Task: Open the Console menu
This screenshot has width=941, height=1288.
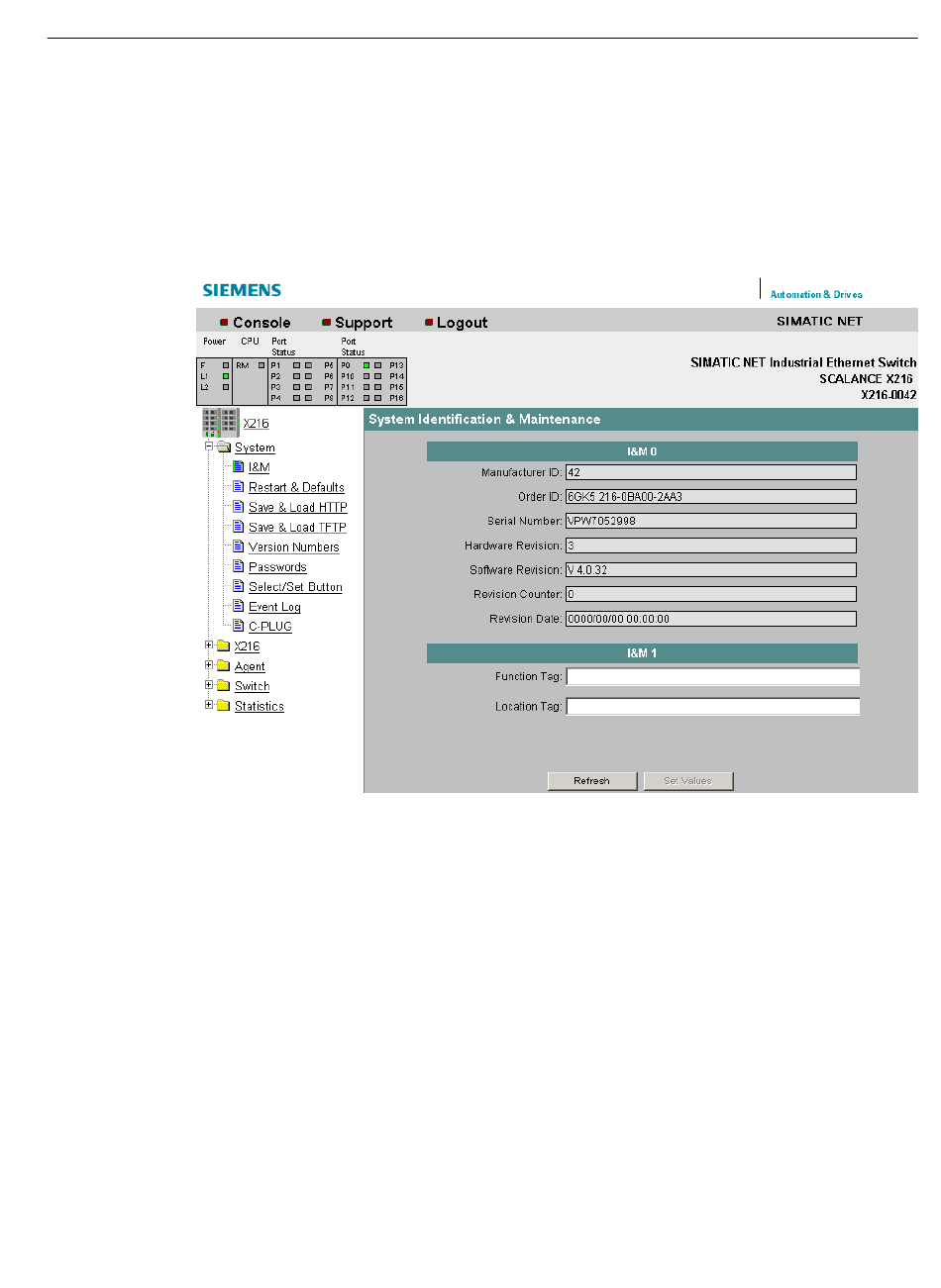Action: [261, 323]
